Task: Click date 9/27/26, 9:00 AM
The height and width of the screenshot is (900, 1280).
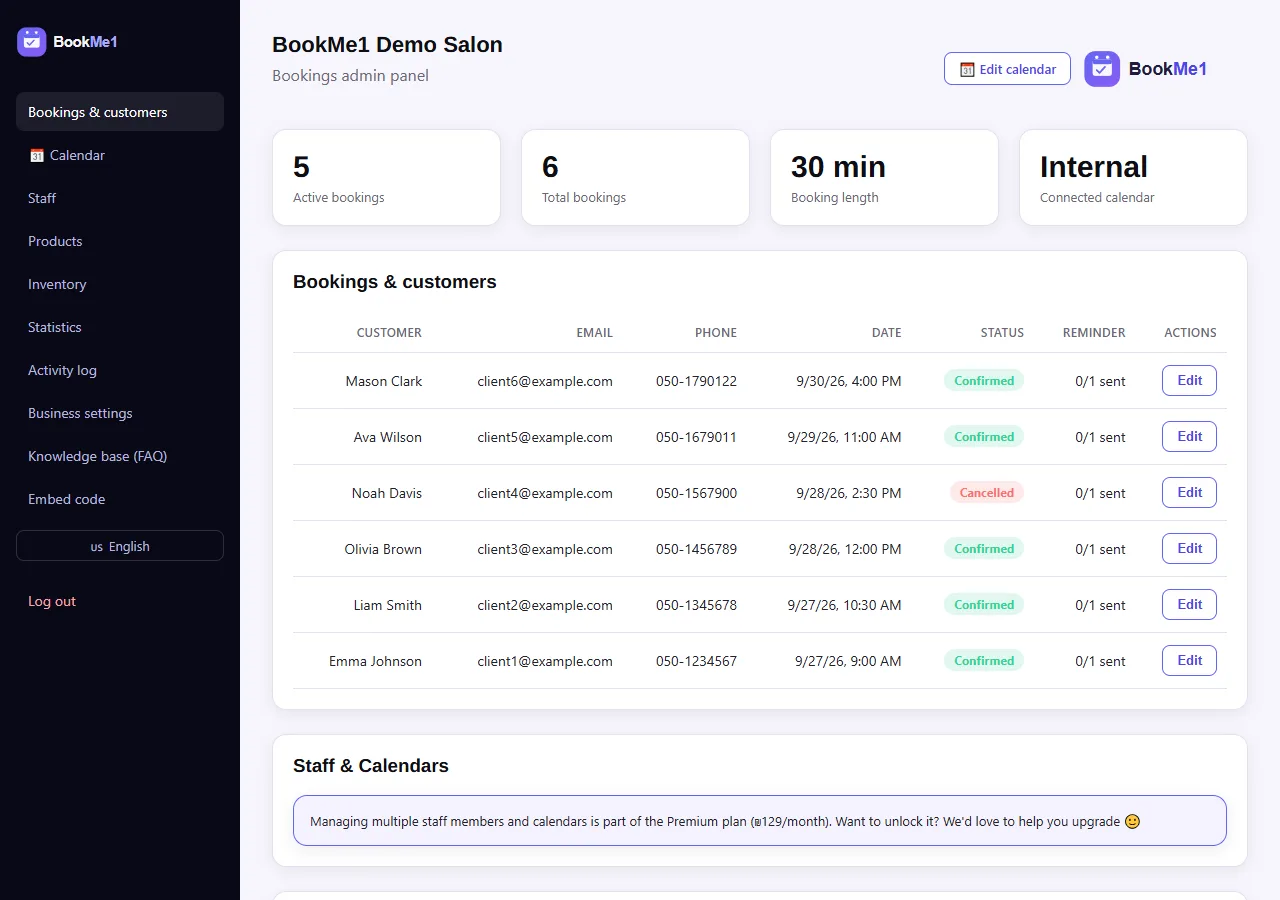Action: (848, 661)
